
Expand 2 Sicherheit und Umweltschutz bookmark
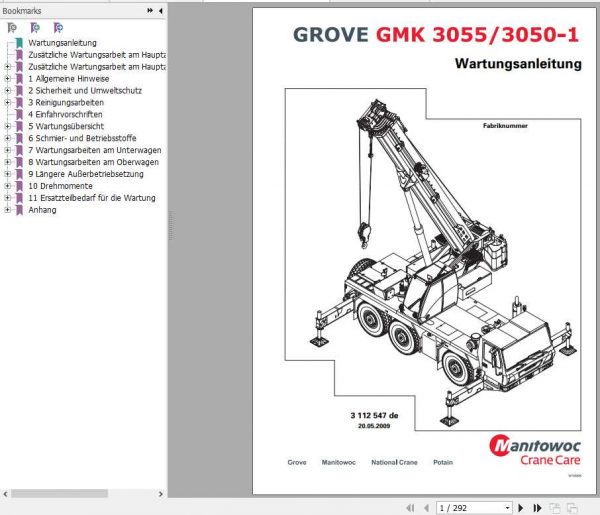(7, 90)
